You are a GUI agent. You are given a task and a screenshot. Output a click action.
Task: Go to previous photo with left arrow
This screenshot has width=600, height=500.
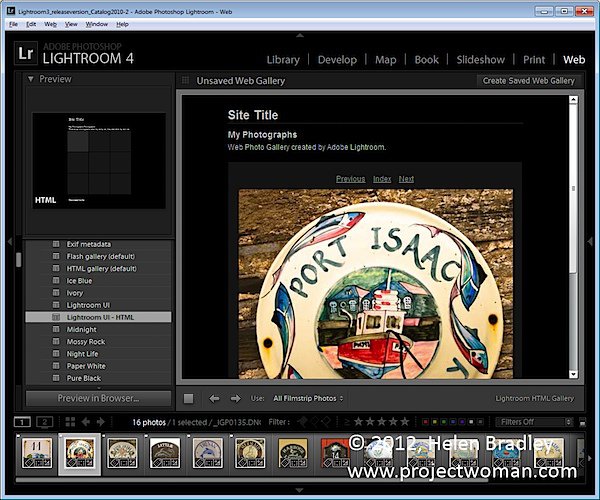coord(214,399)
